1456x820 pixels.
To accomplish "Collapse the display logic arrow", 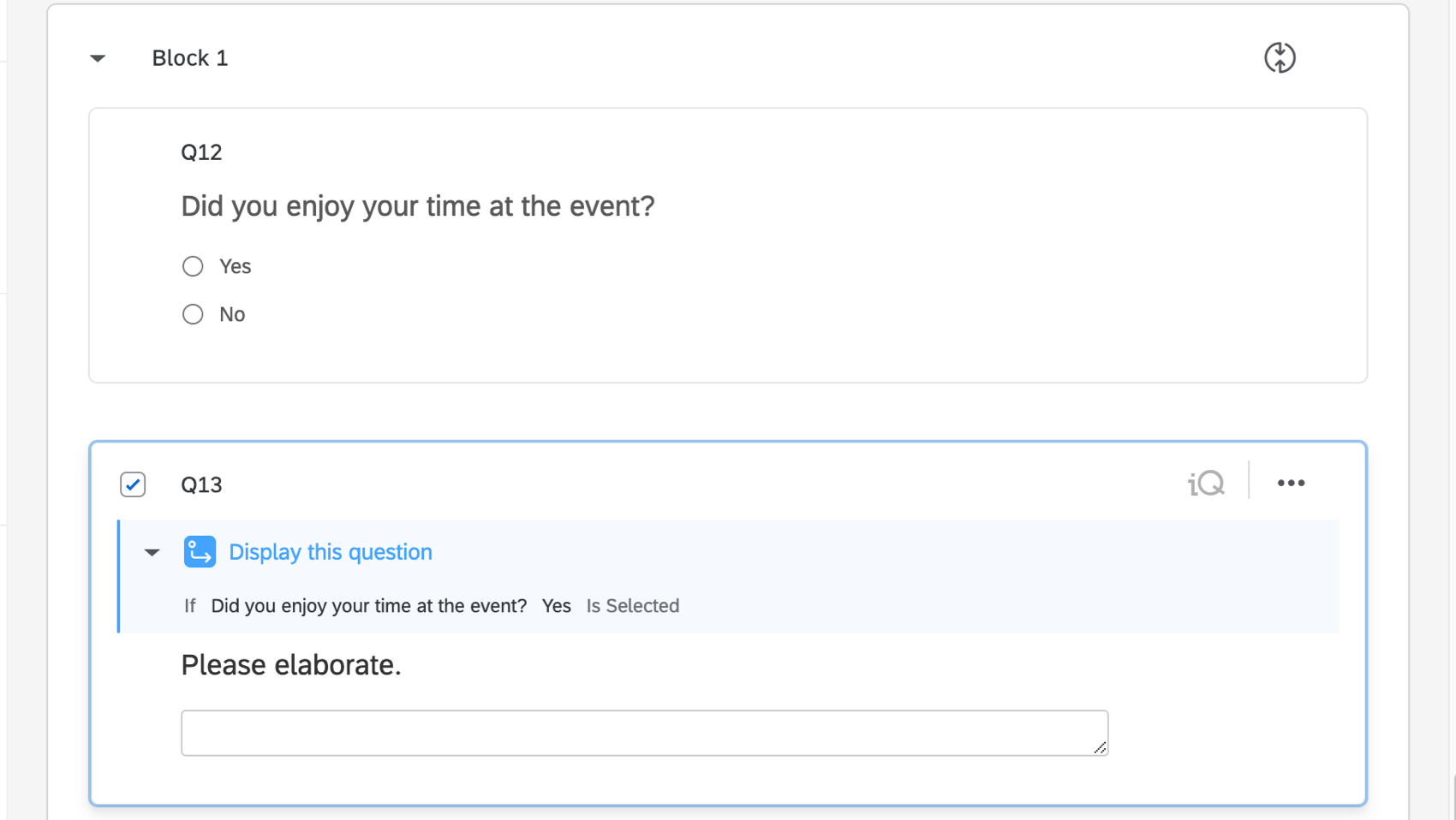I will click(x=152, y=552).
